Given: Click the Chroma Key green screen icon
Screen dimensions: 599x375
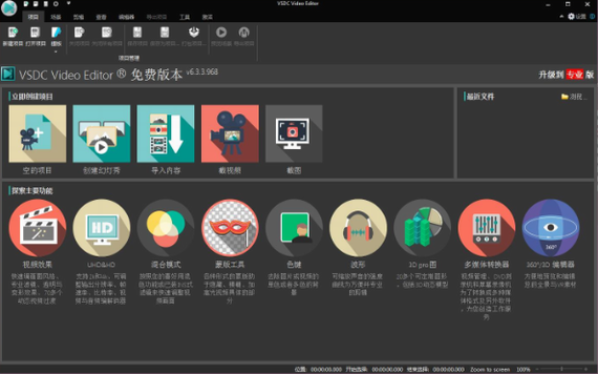Looking at the screenshot, I should [294, 228].
